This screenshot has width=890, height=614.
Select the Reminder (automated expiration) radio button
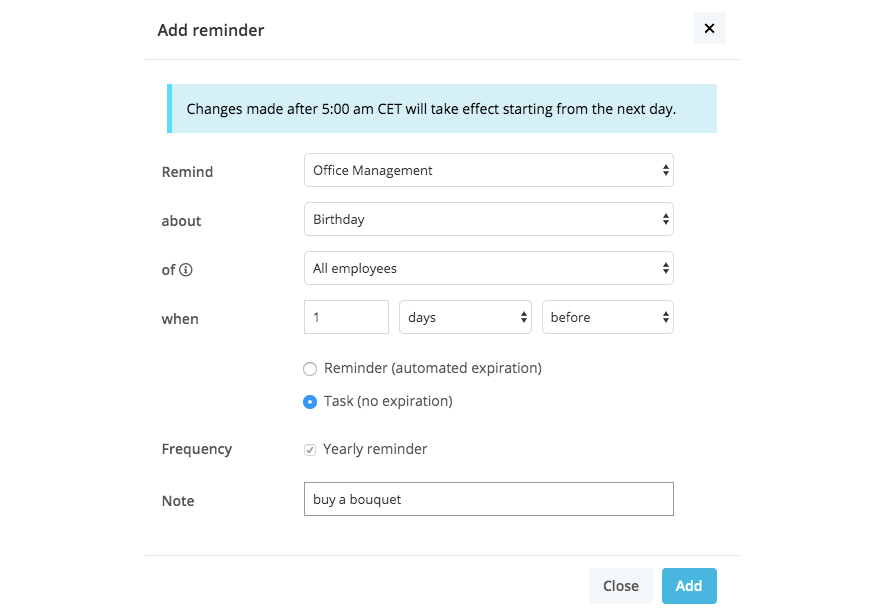click(x=310, y=369)
